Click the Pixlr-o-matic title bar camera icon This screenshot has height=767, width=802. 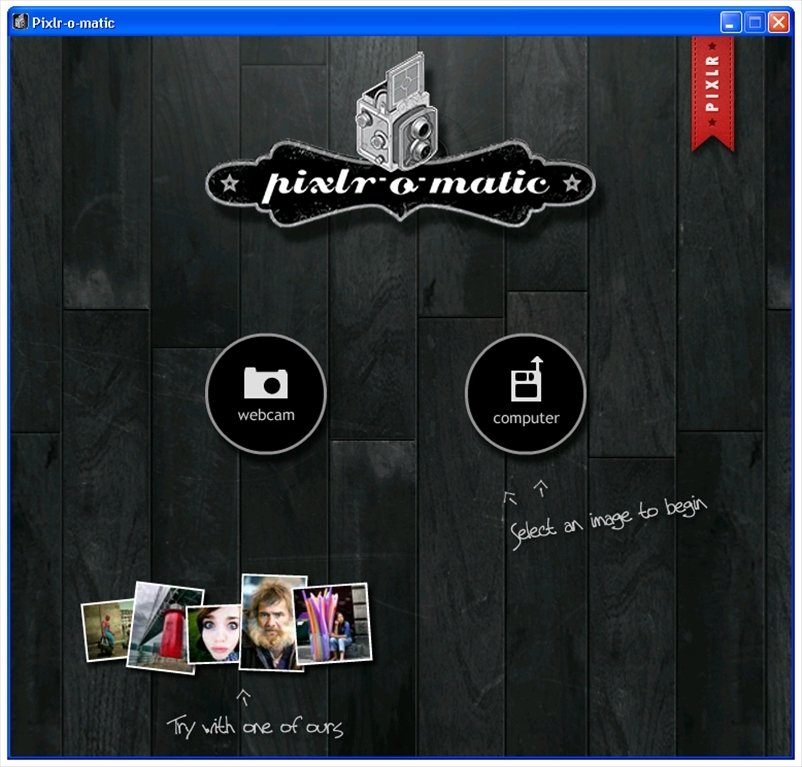tap(20, 22)
